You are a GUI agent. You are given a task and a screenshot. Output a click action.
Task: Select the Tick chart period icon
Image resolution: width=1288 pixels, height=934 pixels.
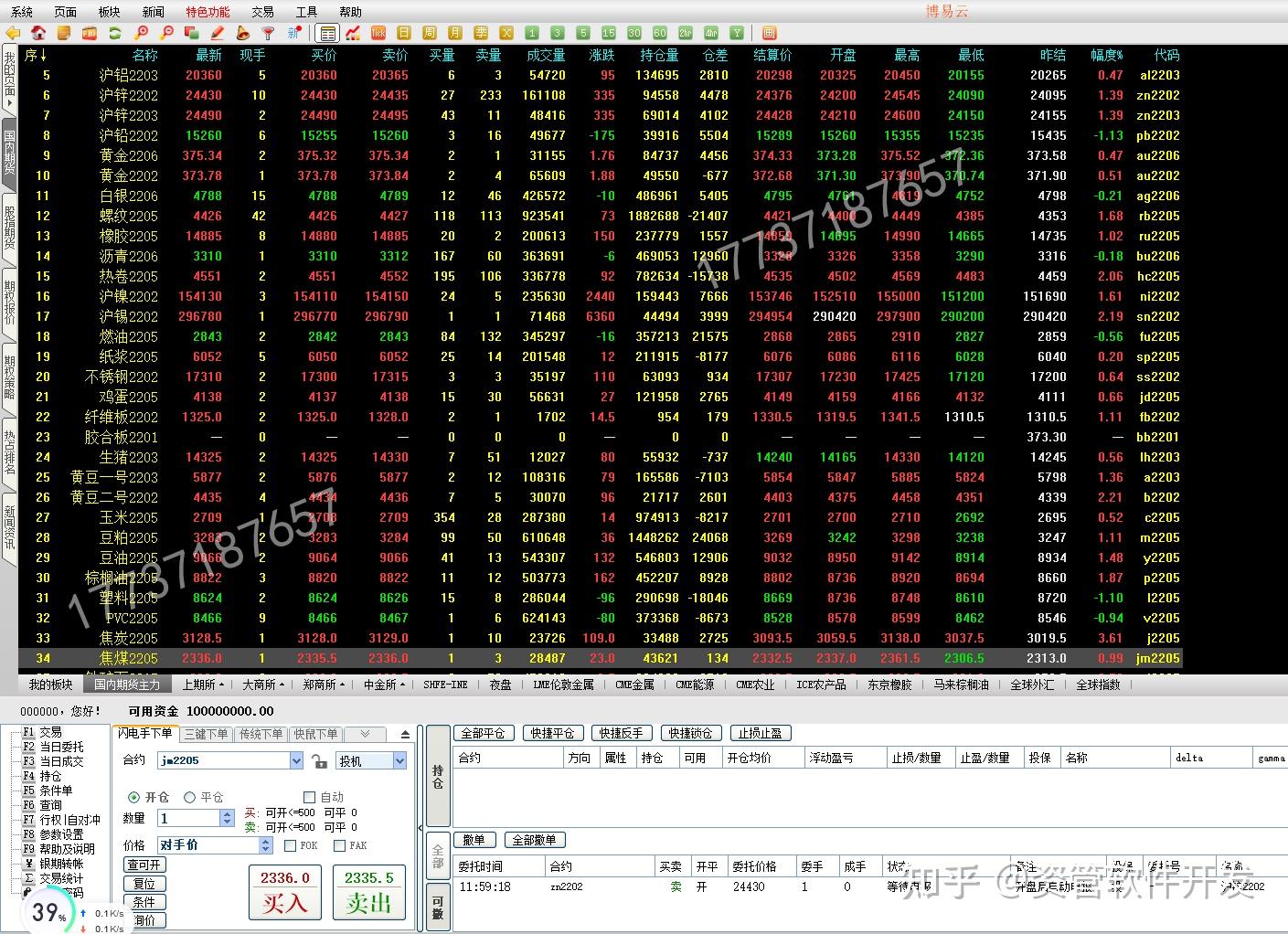(378, 33)
